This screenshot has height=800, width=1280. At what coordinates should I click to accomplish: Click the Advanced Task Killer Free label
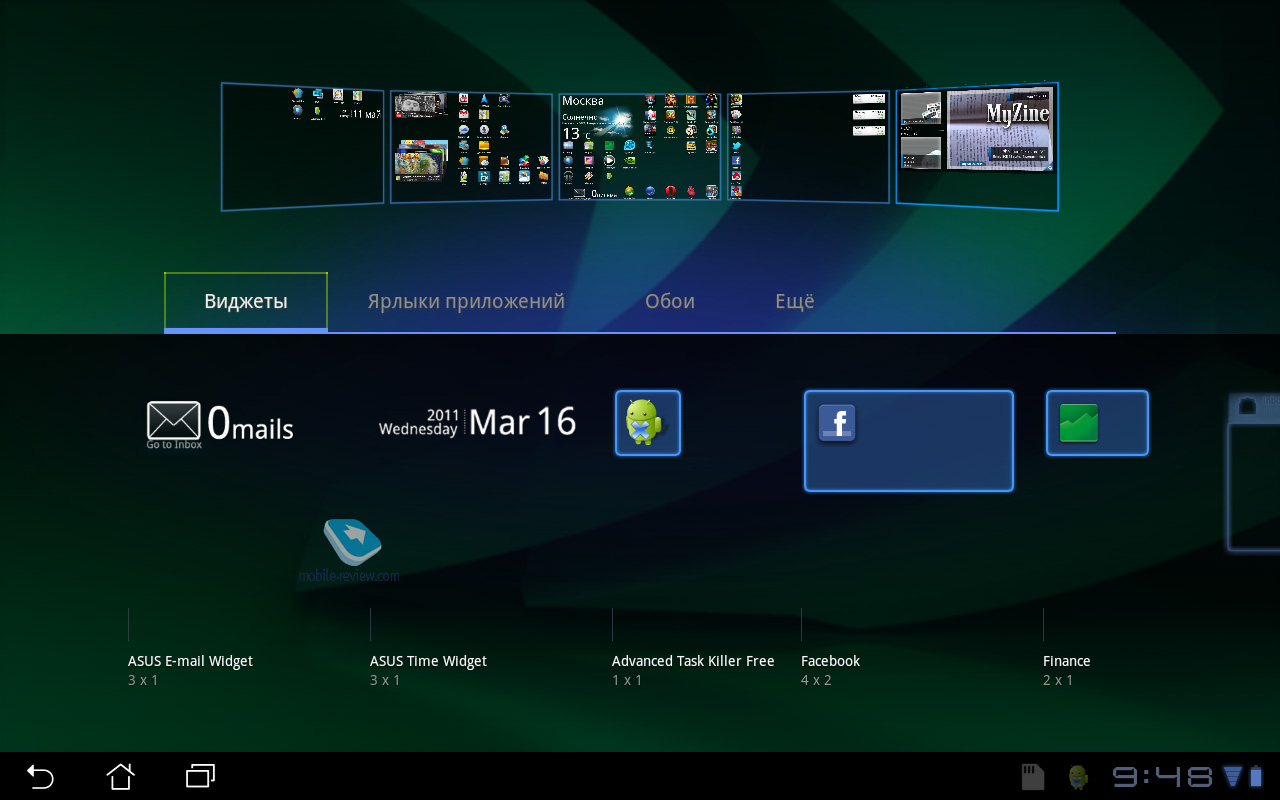click(693, 661)
